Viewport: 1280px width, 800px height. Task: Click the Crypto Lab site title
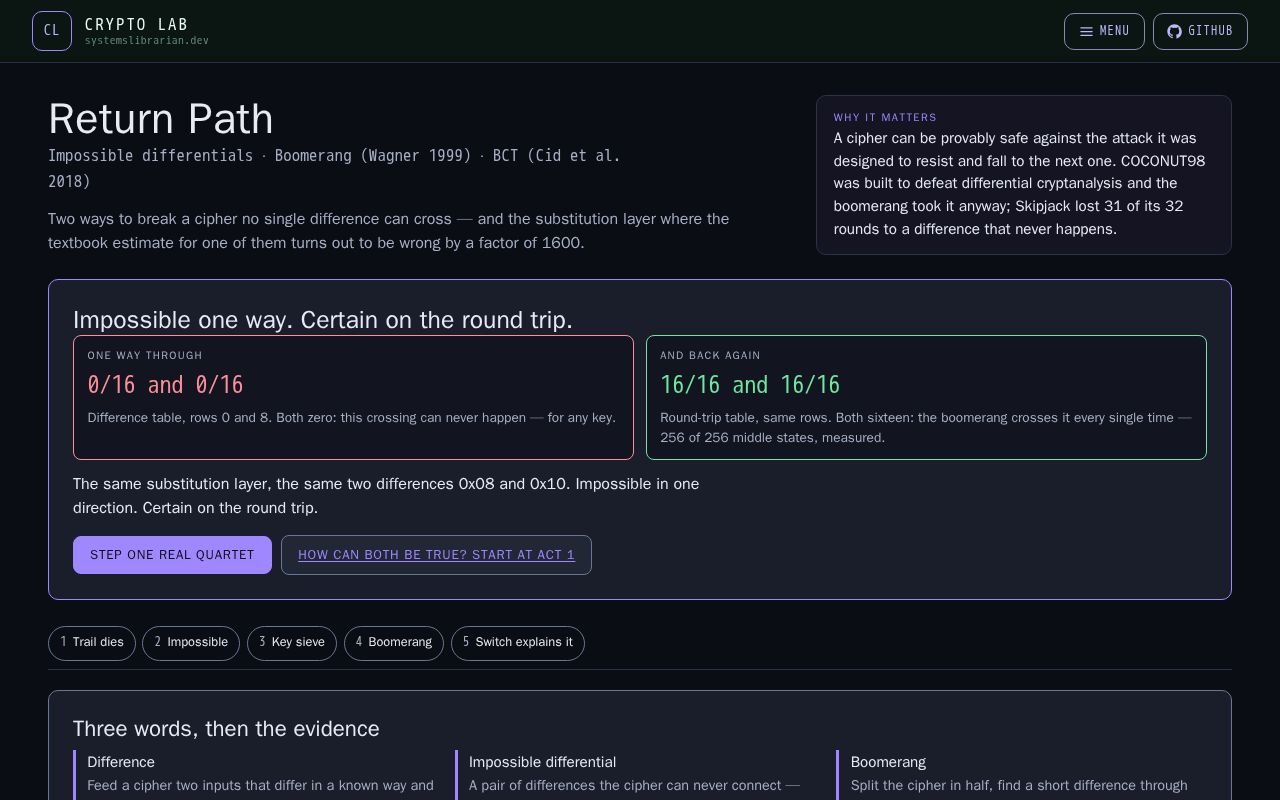[x=136, y=24]
